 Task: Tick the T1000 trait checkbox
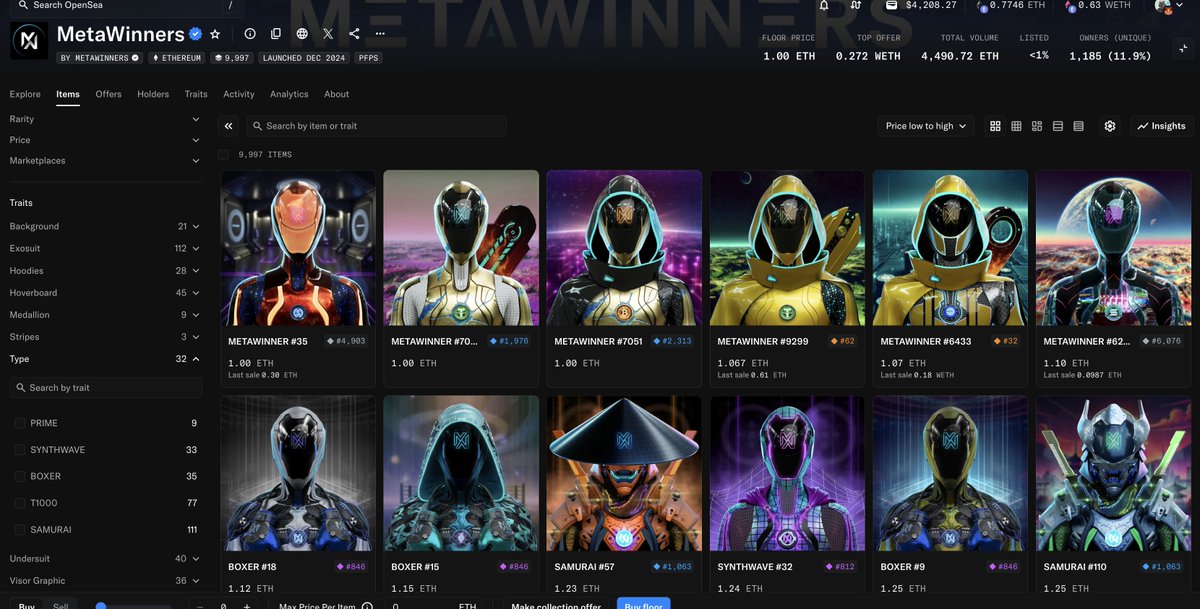click(20, 503)
